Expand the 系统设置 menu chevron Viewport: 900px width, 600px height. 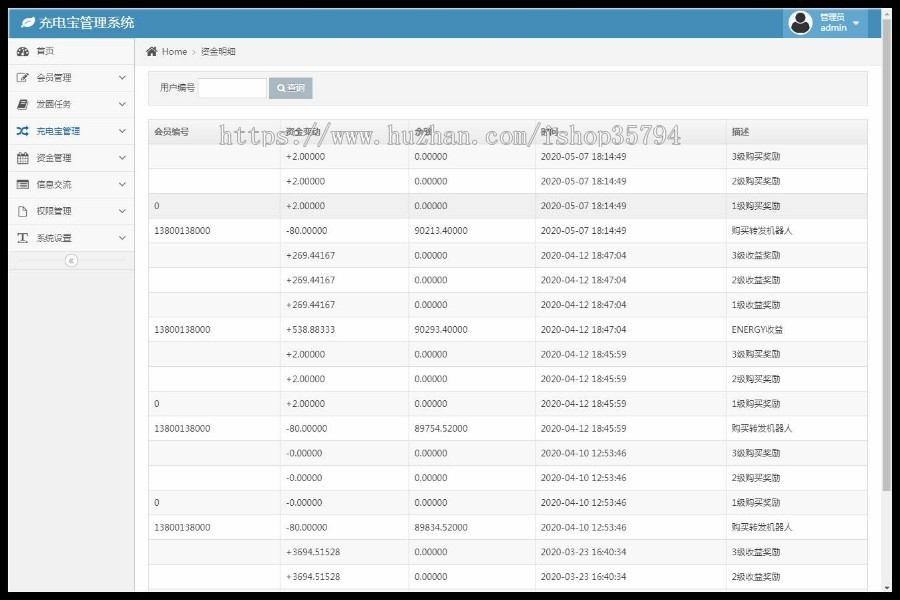click(122, 238)
